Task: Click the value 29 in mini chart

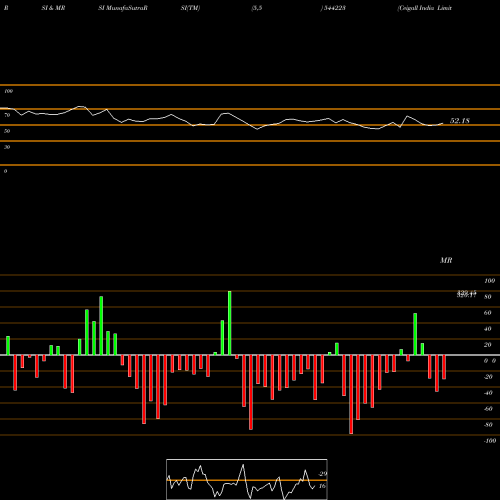Action: (x=323, y=474)
